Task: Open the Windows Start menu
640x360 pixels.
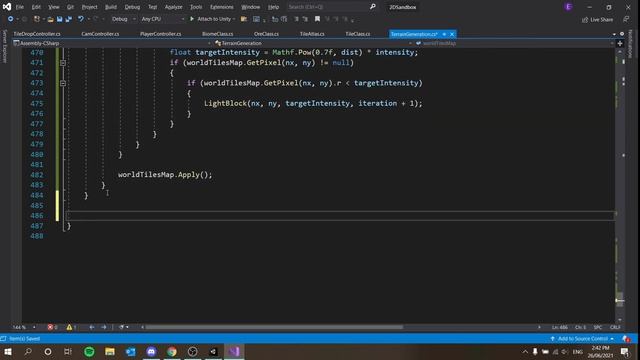Action: [8, 351]
